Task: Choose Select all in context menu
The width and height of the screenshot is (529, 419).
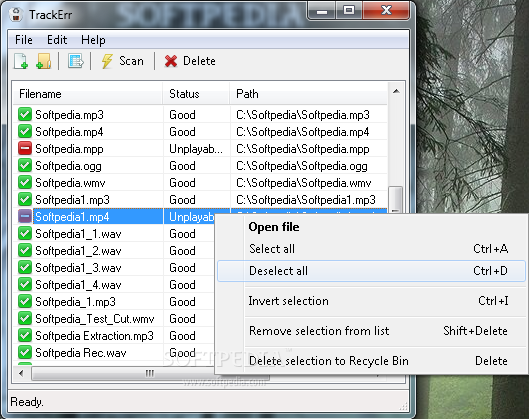Action: click(371, 249)
